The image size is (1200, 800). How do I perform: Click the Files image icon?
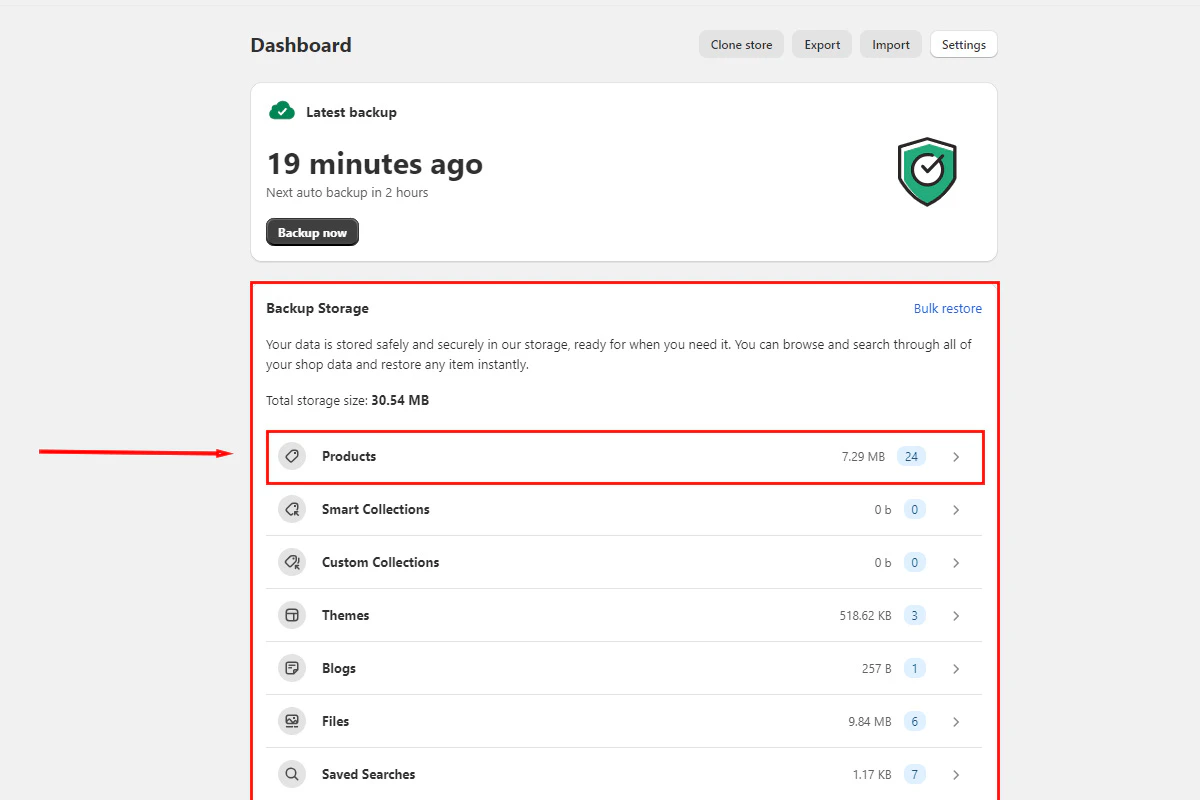click(x=291, y=721)
